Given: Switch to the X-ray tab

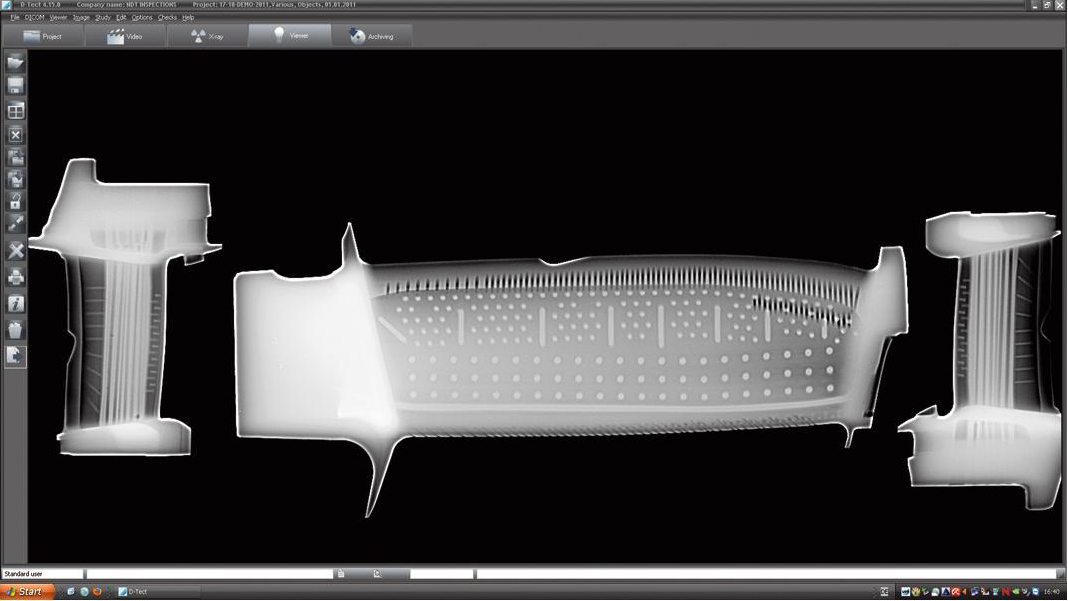Looking at the screenshot, I should click(207, 36).
